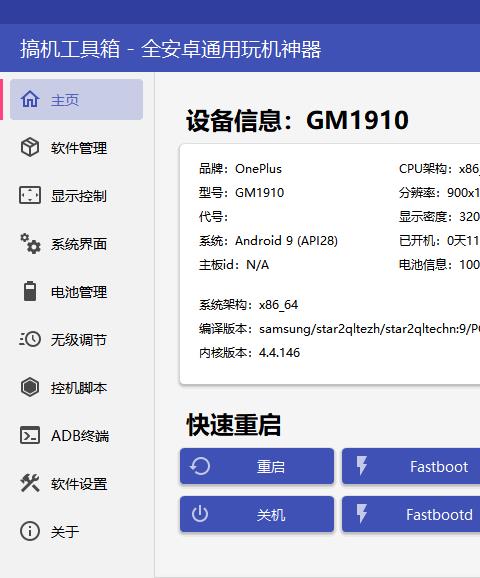Click the Fastbootd button text
This screenshot has height=578, width=480.
pyautogui.click(x=439, y=515)
